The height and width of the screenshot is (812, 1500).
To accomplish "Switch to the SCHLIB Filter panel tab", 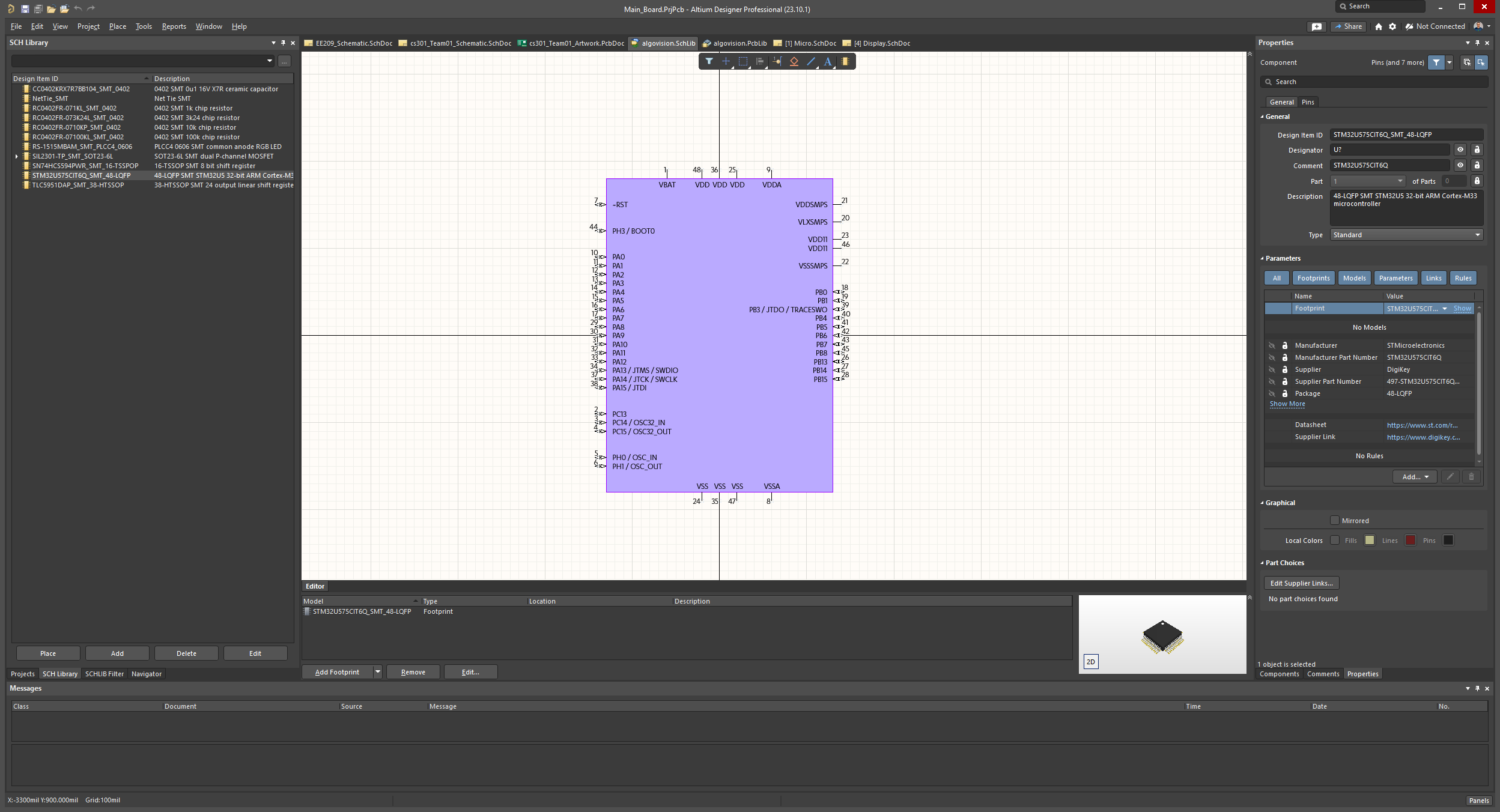I will (x=105, y=674).
